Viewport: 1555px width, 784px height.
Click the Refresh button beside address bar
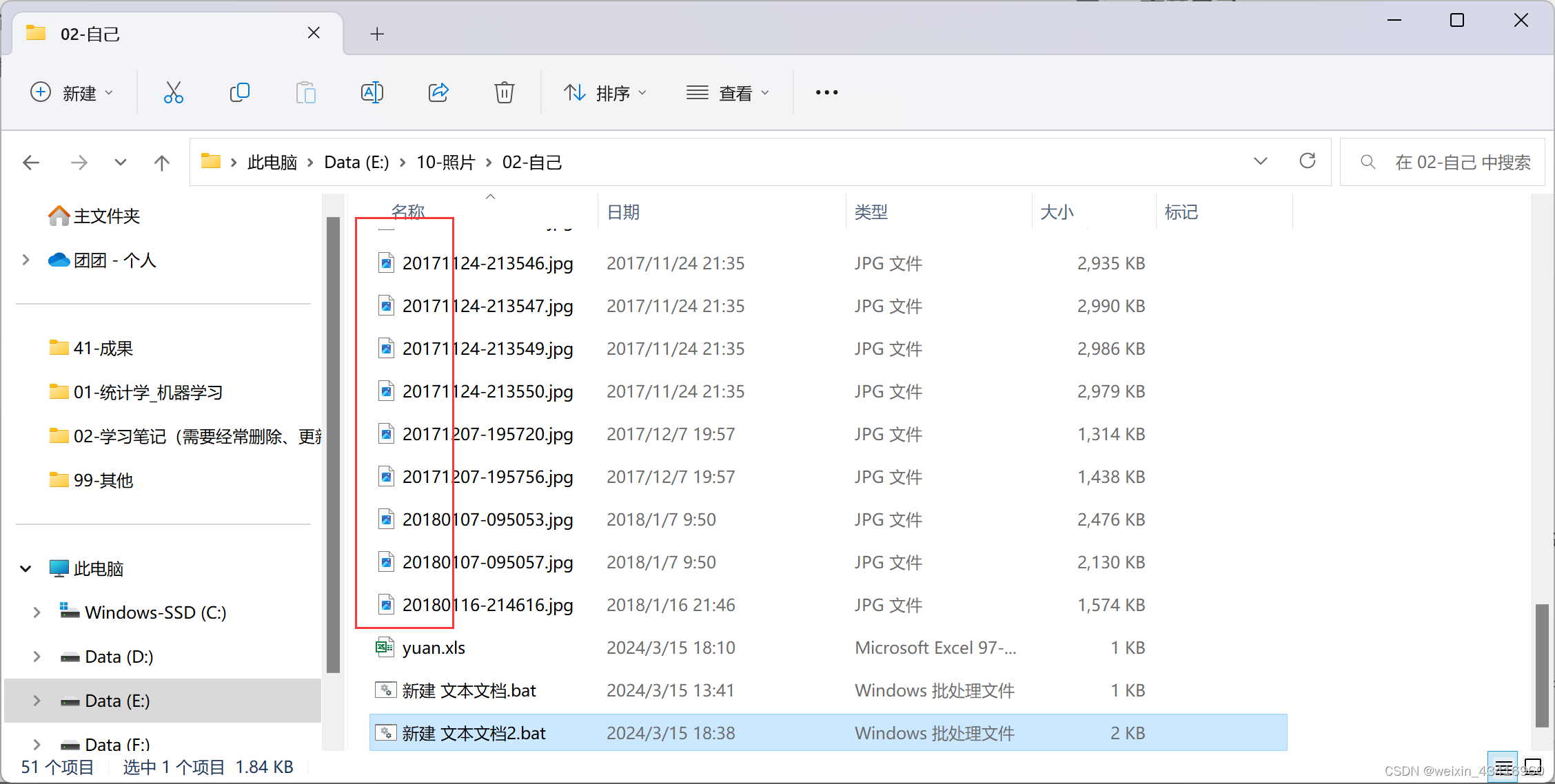pyautogui.click(x=1307, y=162)
